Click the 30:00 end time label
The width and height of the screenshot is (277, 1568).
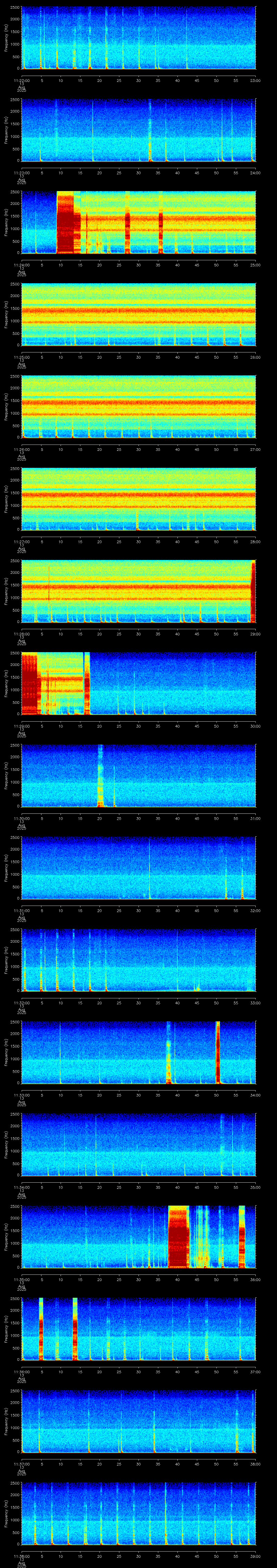pos(256,726)
